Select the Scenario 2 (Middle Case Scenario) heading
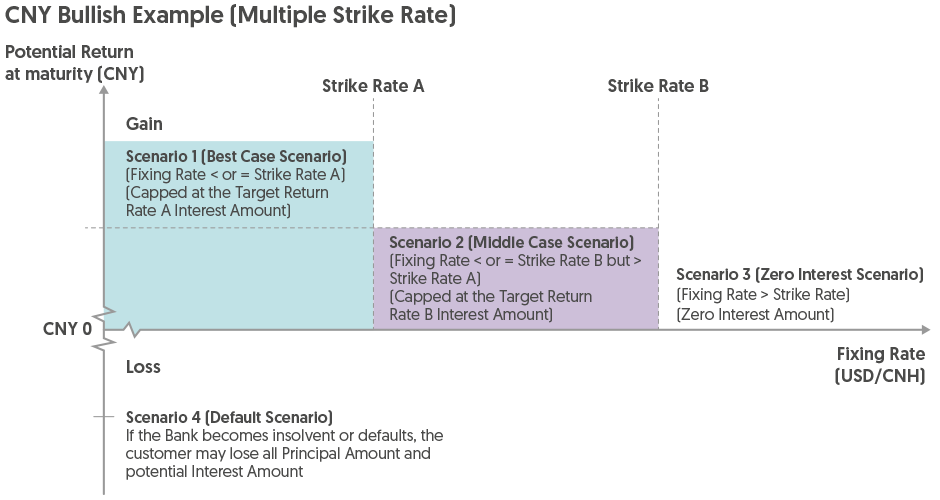940x500 pixels. 511,243
